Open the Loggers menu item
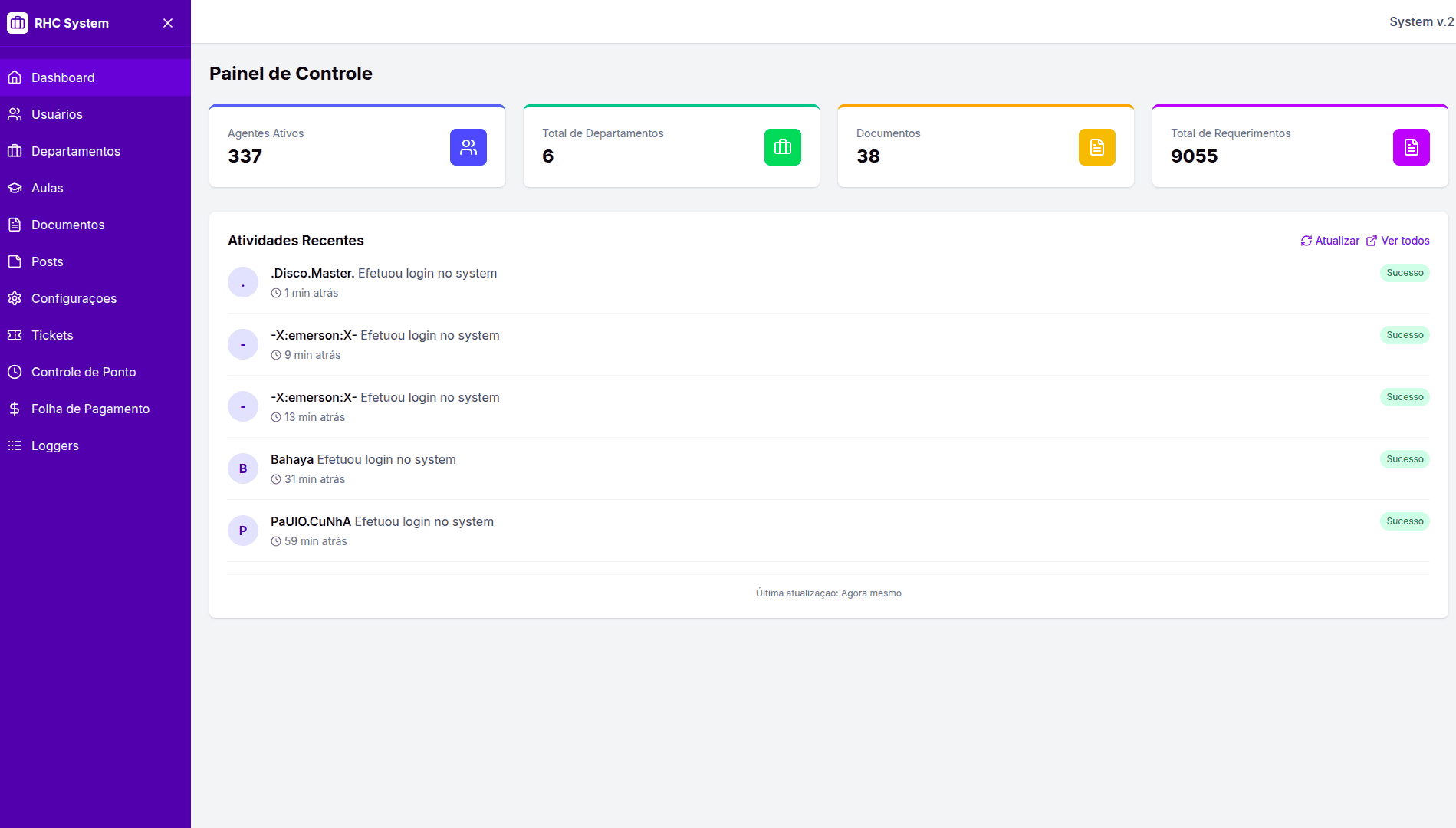 point(54,445)
